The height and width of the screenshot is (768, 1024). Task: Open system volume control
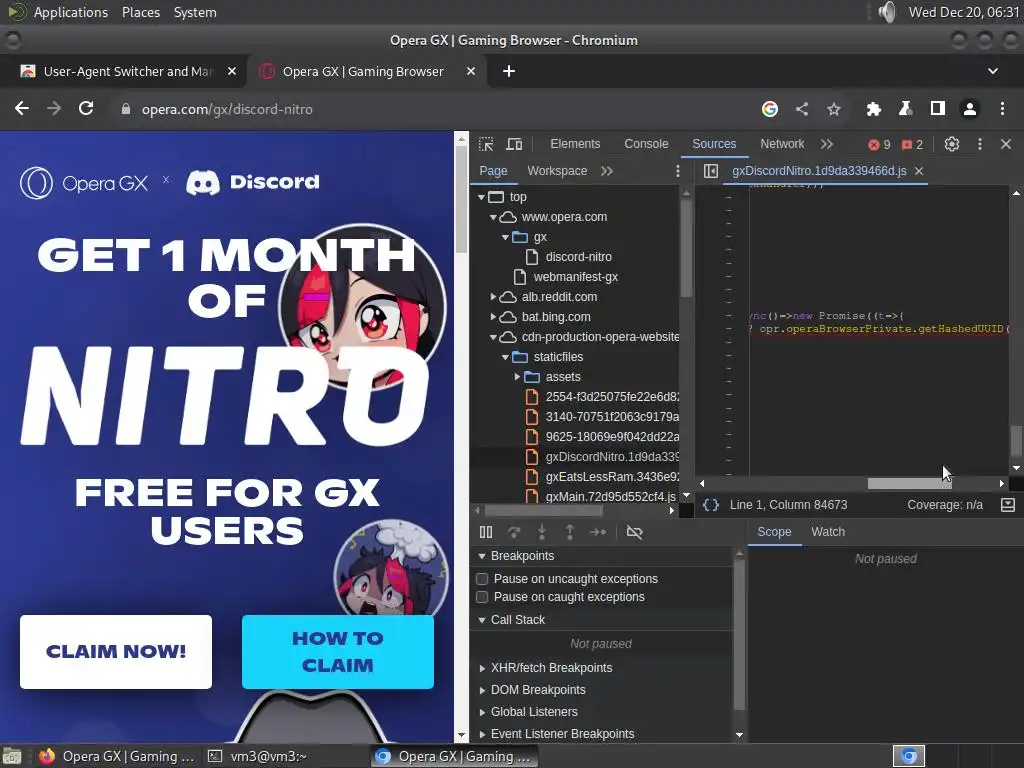click(x=887, y=12)
